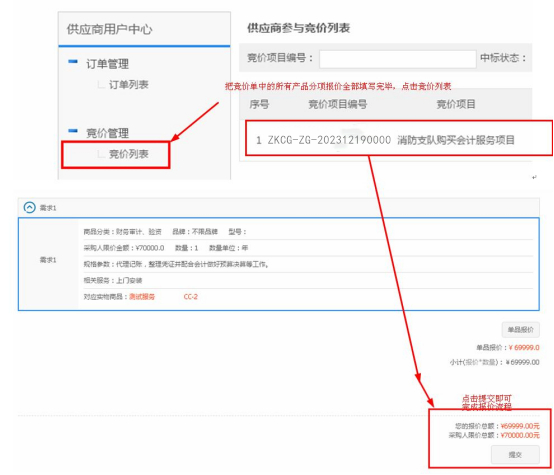
Task: Click the CC-2 product model link
Action: pyautogui.click(x=191, y=297)
